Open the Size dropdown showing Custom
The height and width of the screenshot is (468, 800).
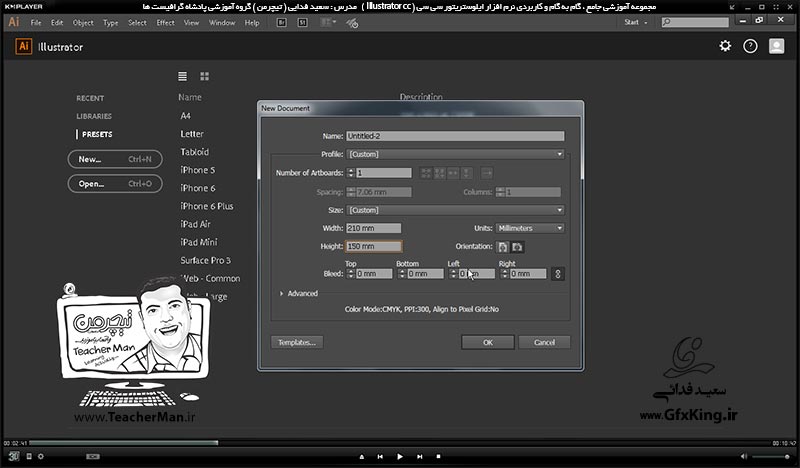(x=455, y=210)
